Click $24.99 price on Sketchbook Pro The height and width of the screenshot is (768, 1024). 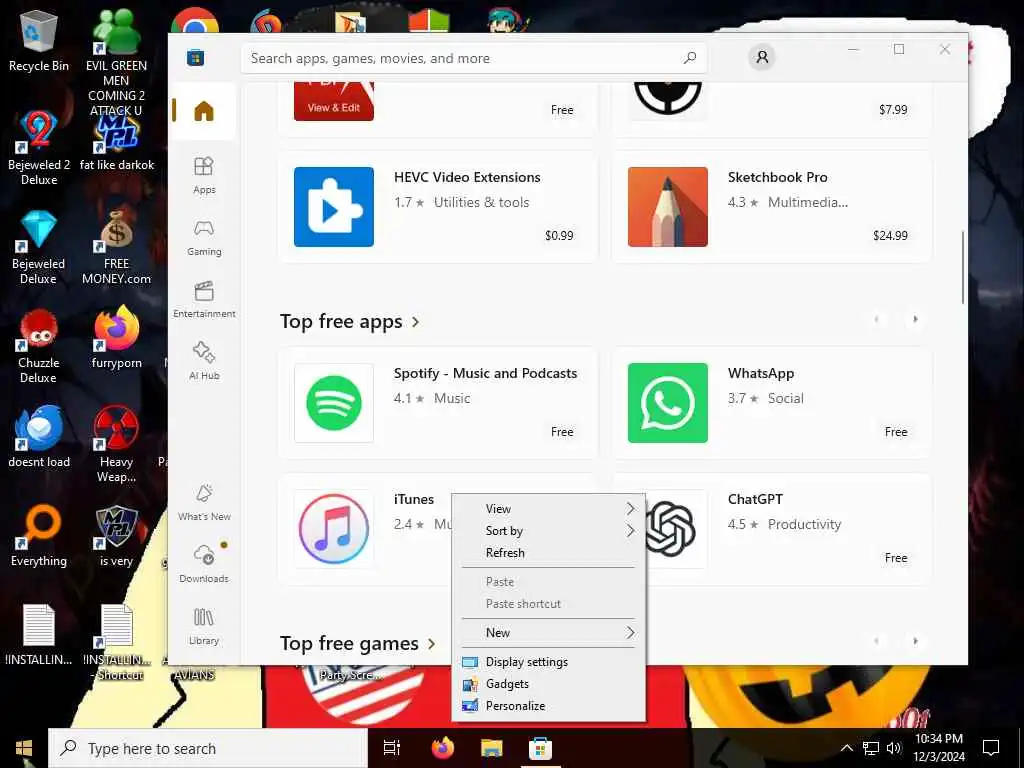(x=890, y=236)
